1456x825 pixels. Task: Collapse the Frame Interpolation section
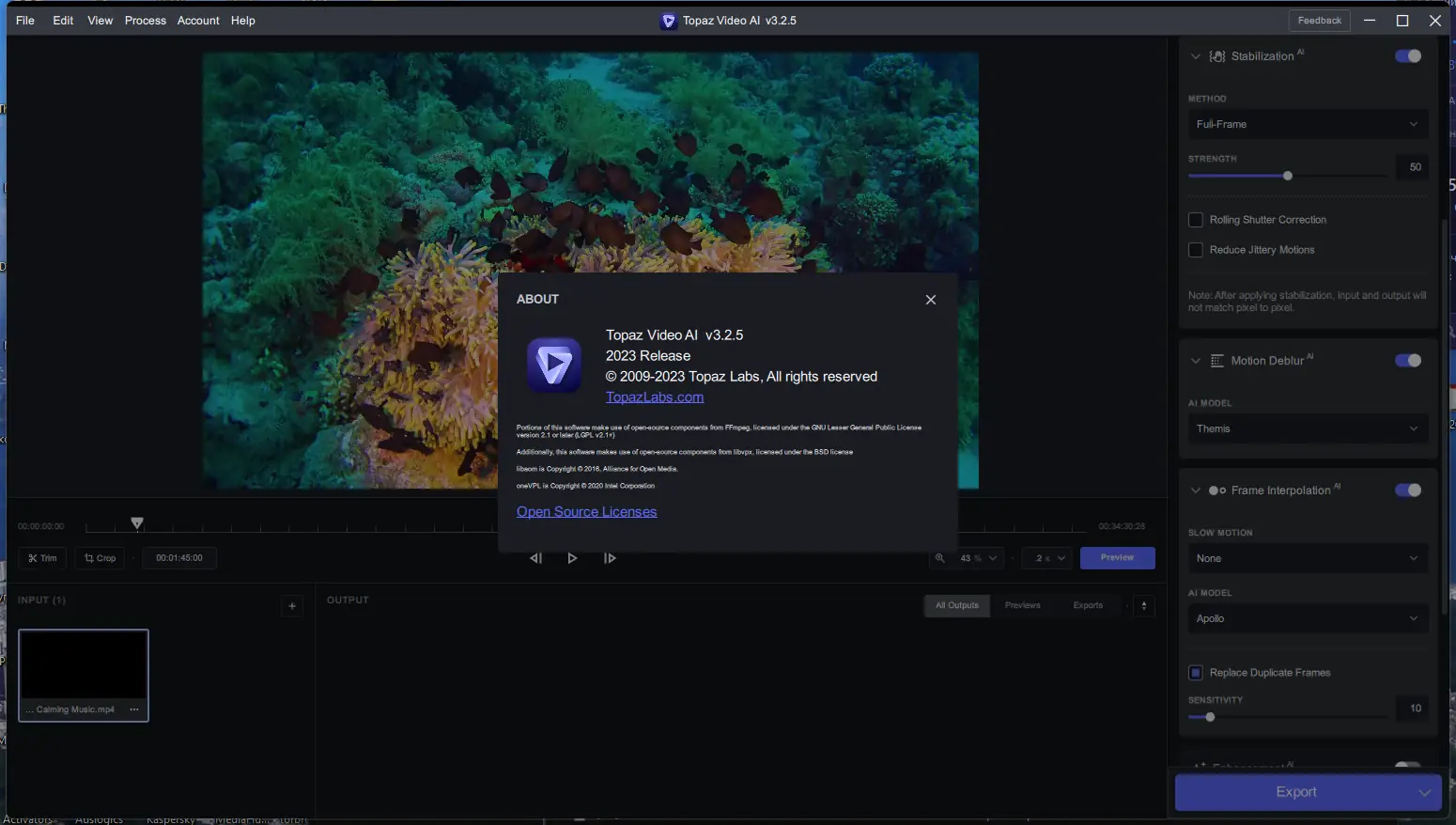(1196, 490)
